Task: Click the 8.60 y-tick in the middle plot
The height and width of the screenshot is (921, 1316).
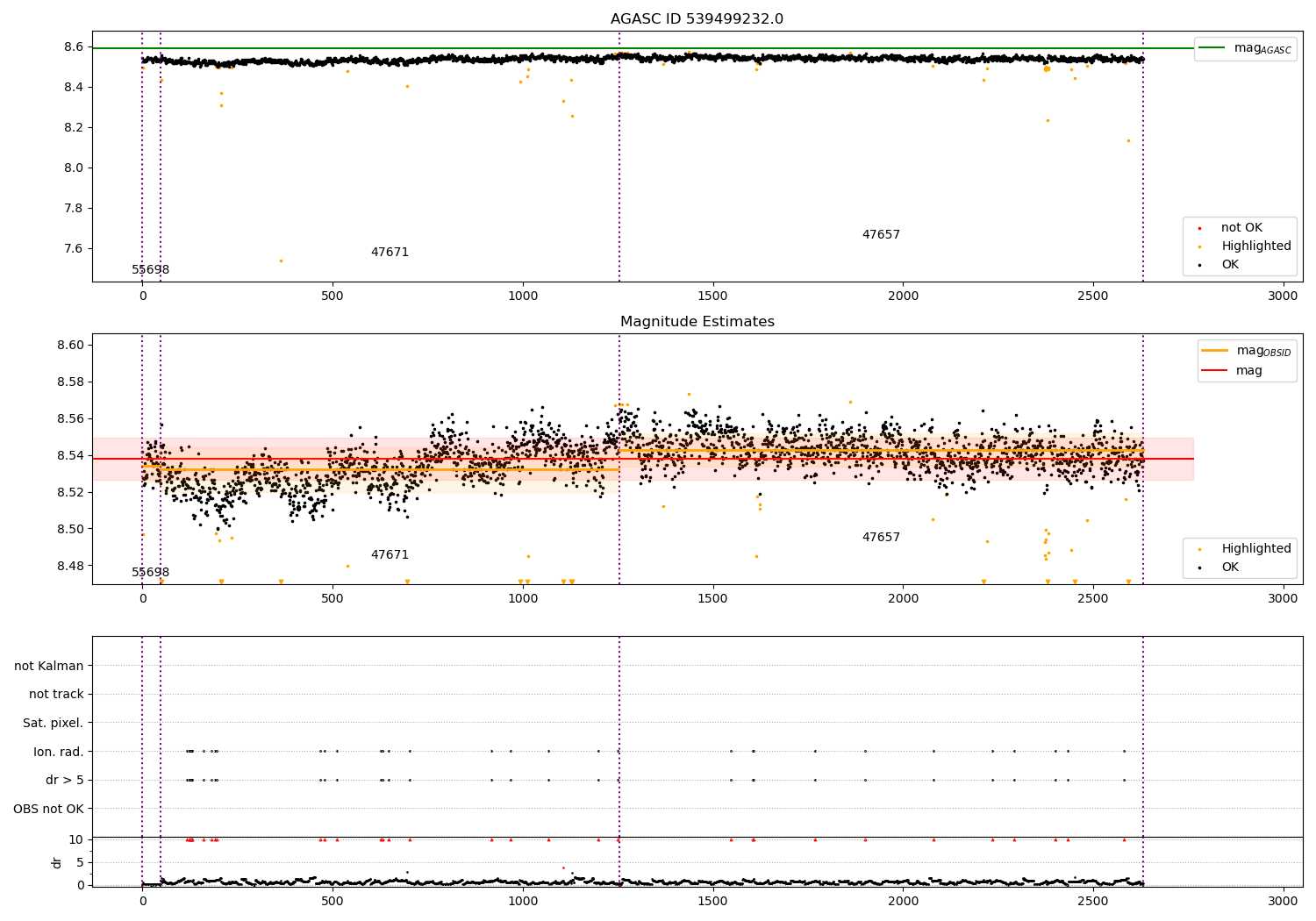Action: (70, 346)
